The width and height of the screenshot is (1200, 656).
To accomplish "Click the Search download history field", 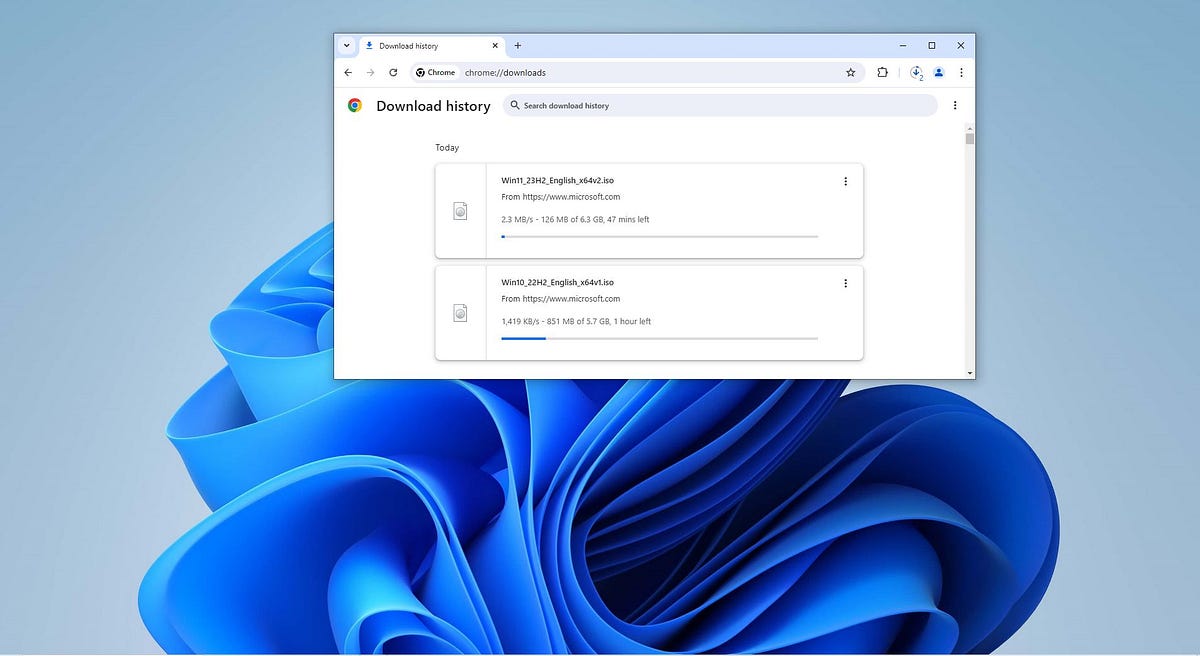I will point(720,105).
